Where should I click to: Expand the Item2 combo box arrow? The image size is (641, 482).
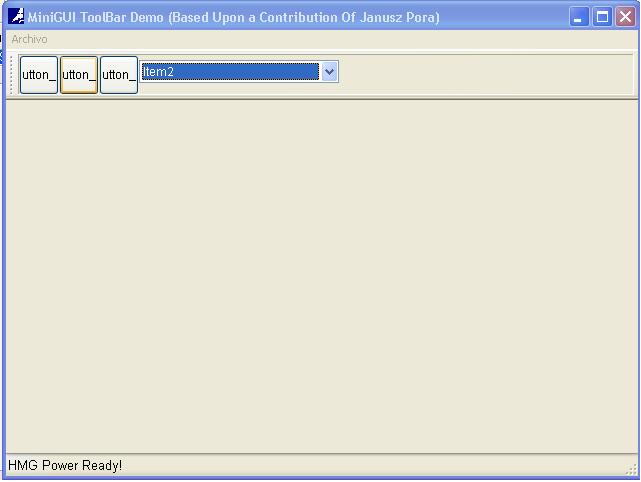(x=330, y=72)
